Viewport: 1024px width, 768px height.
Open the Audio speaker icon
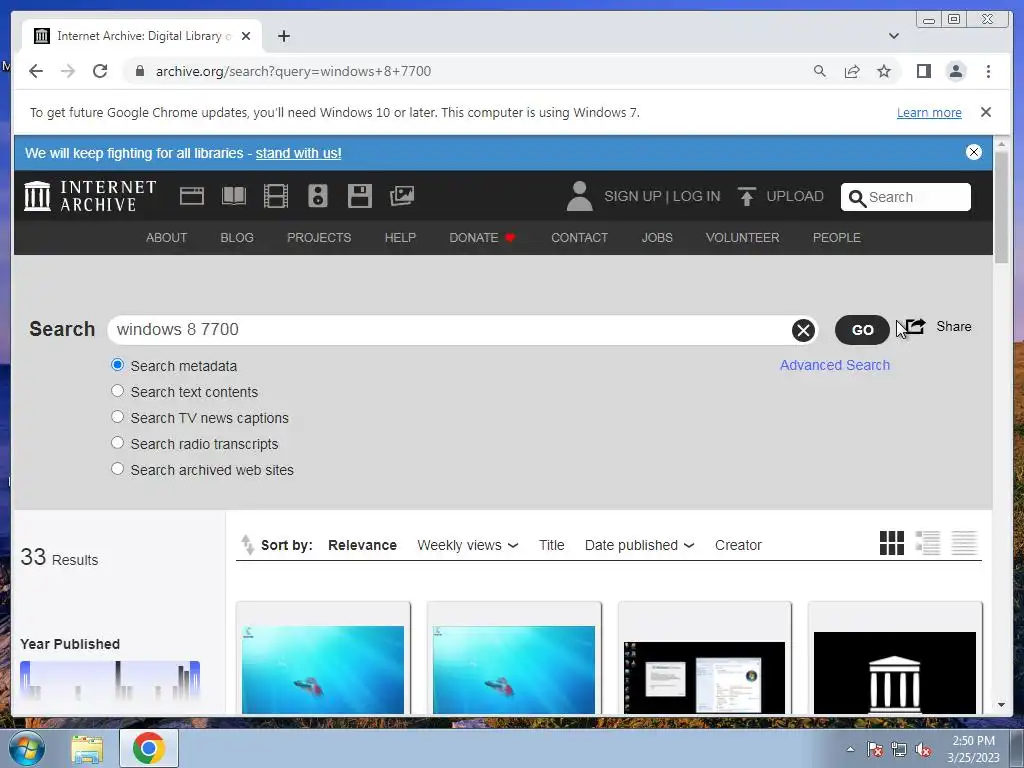coord(317,196)
